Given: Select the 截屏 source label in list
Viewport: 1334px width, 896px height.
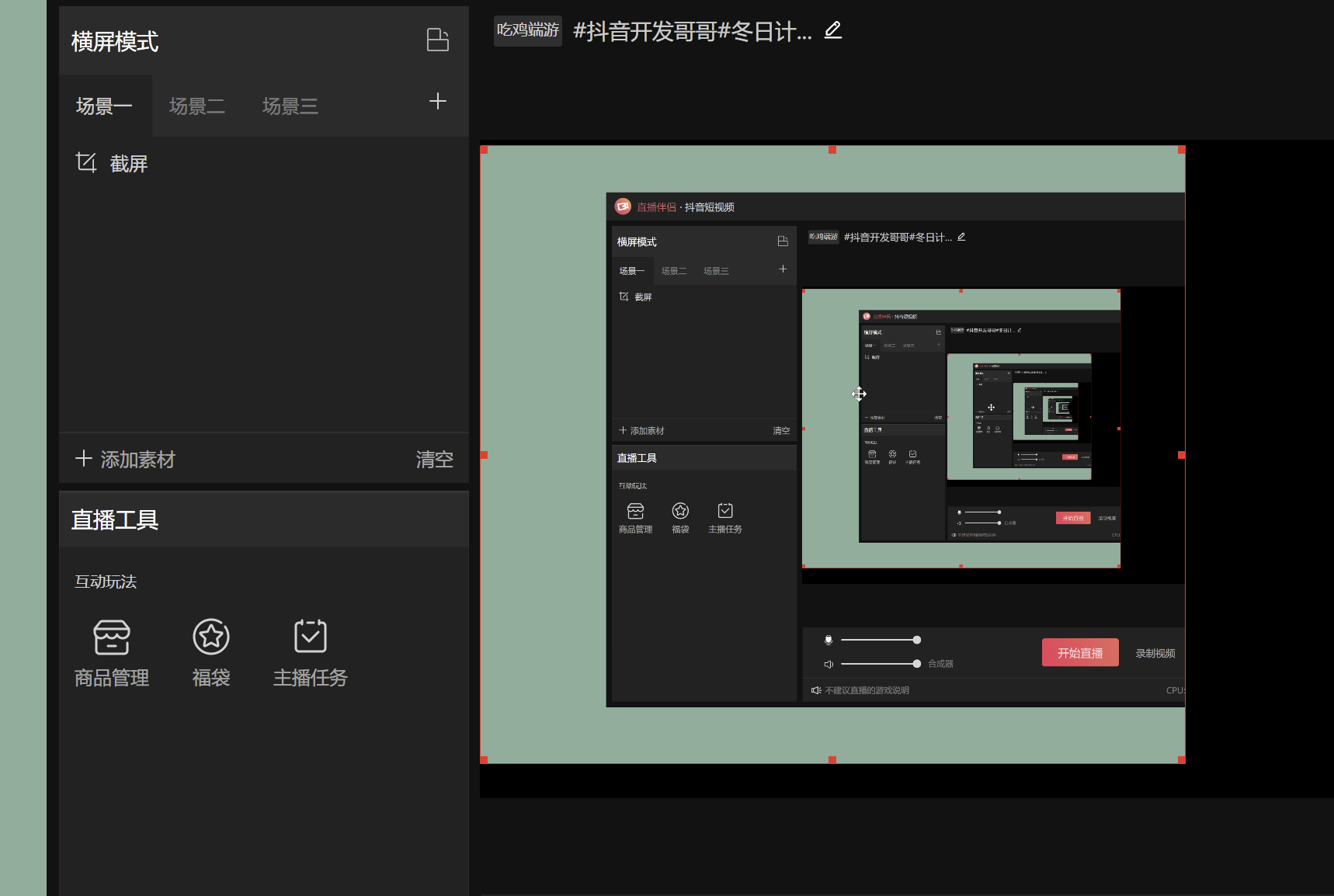Looking at the screenshot, I should 129,164.
